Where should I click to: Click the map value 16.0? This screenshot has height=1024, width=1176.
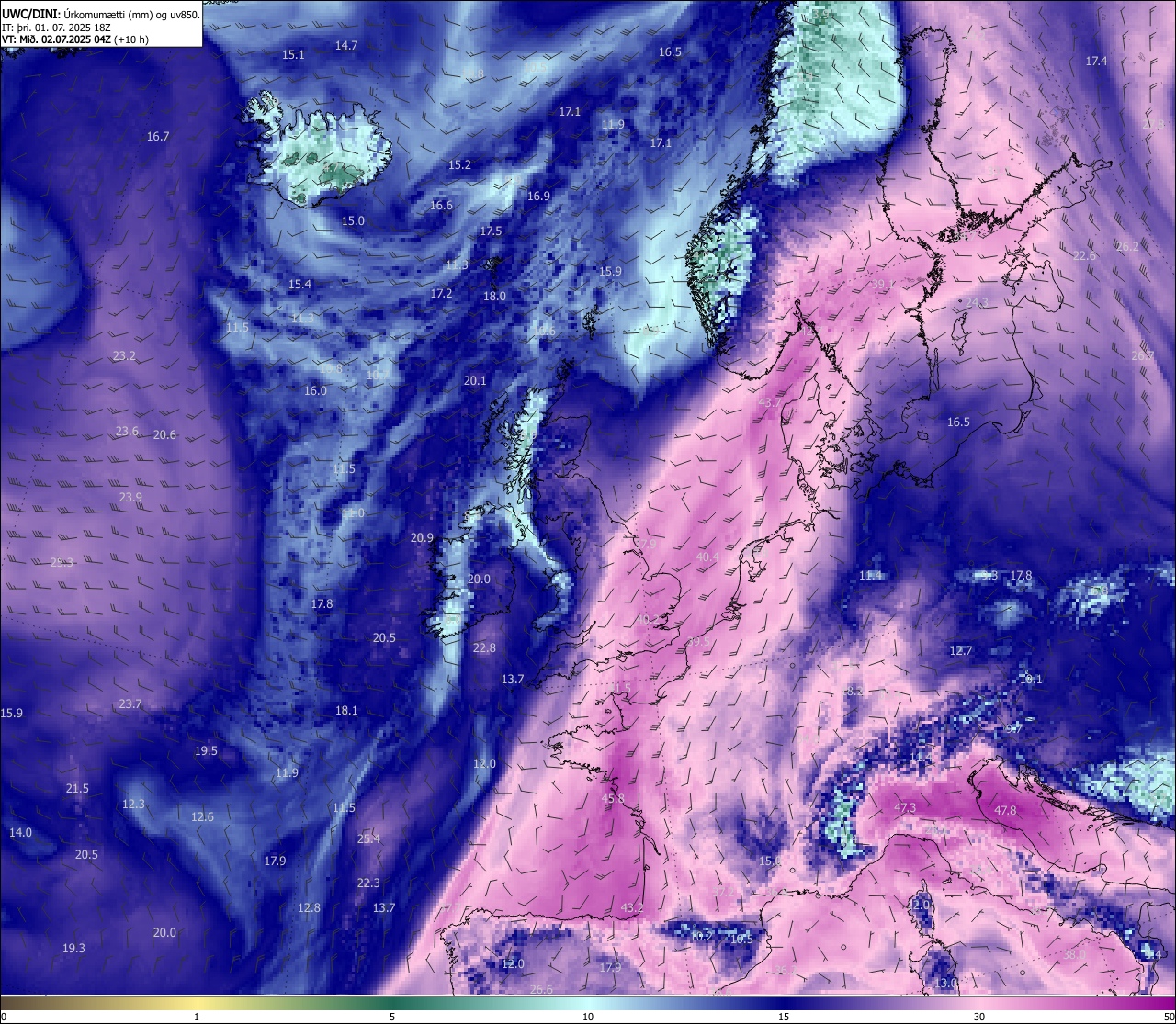tap(315, 391)
